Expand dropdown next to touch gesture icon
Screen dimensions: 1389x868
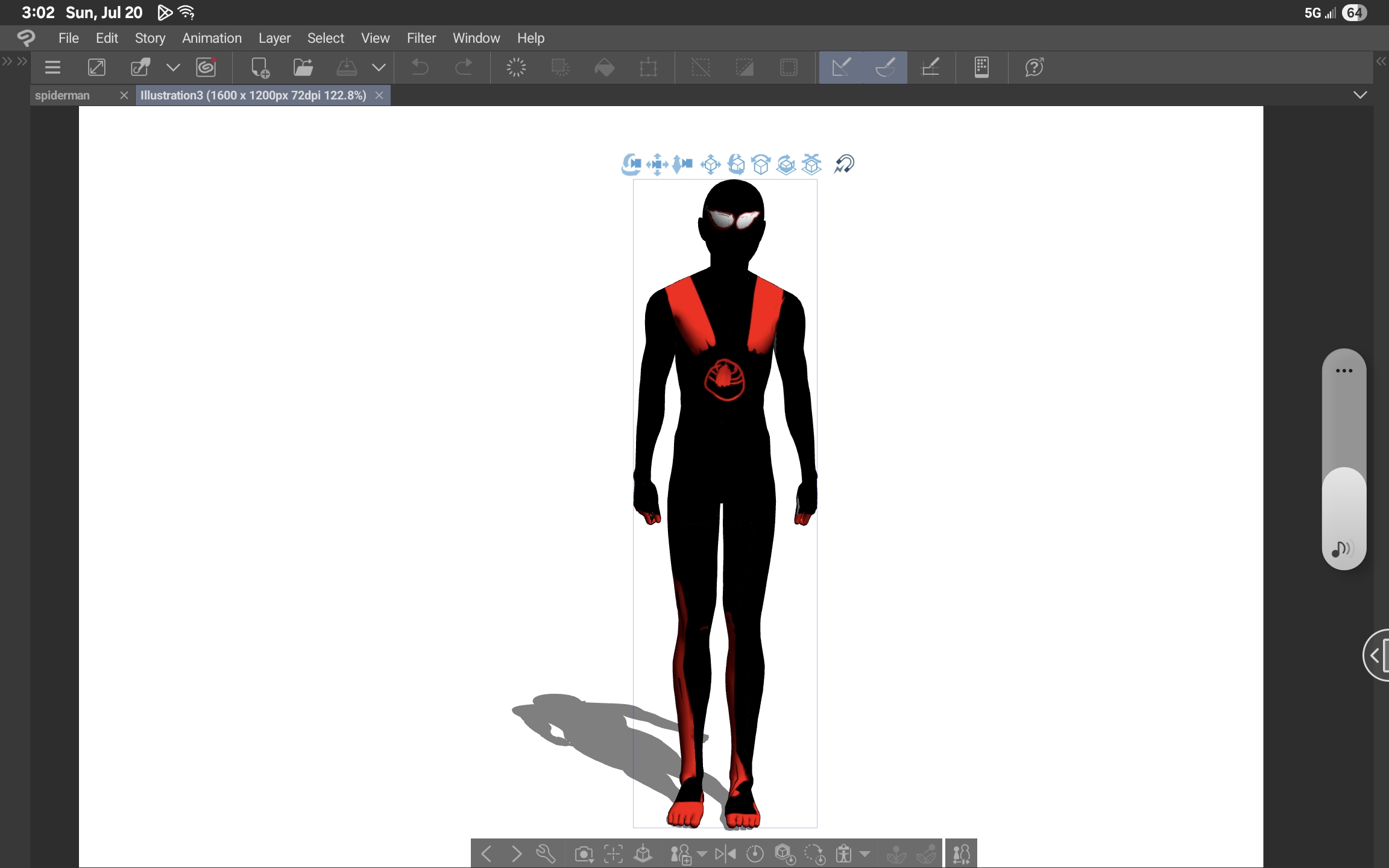pos(173,68)
